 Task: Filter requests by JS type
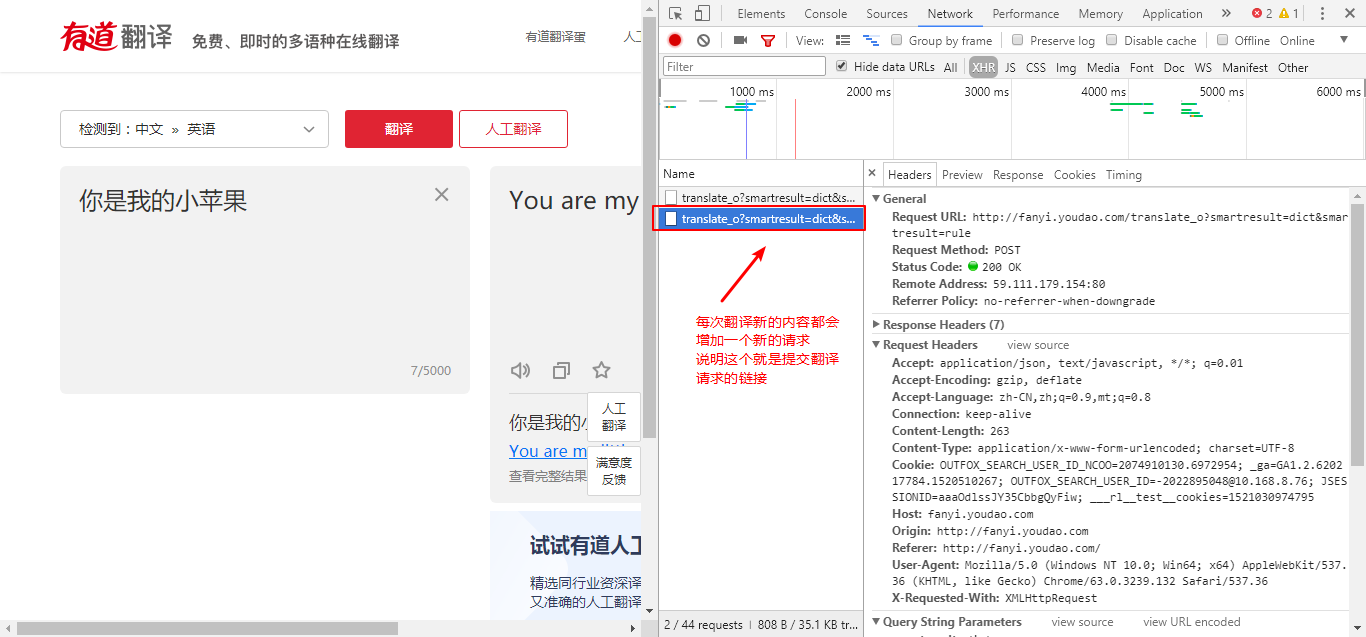pyautogui.click(x=1010, y=67)
